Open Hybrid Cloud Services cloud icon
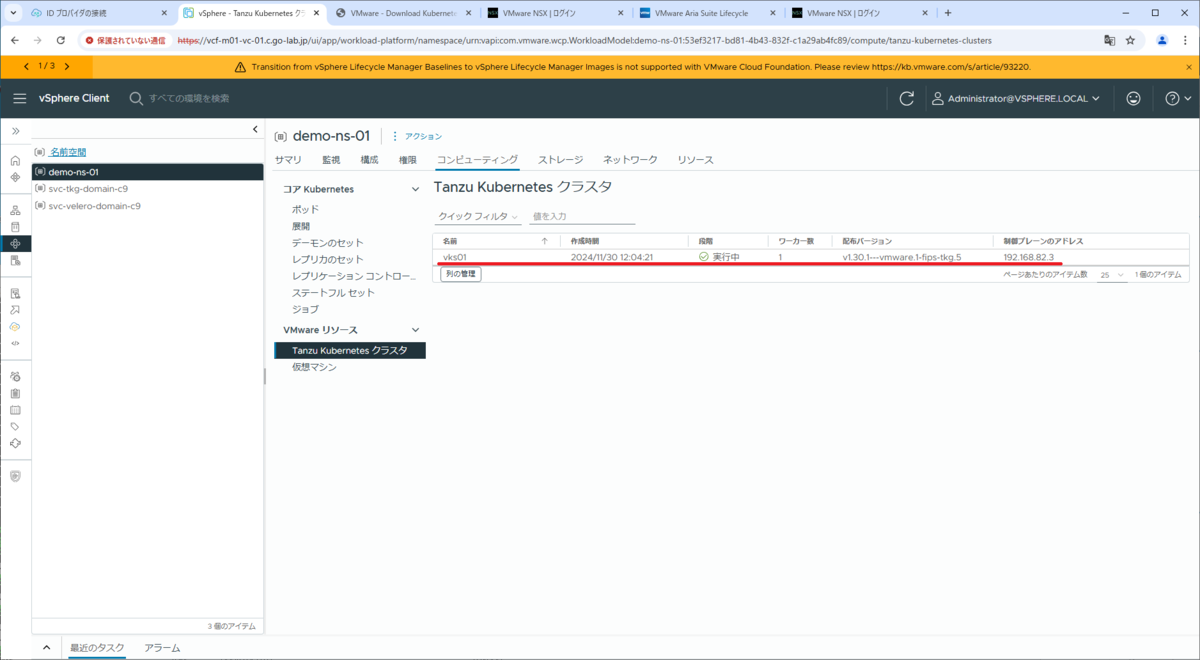 (x=15, y=327)
